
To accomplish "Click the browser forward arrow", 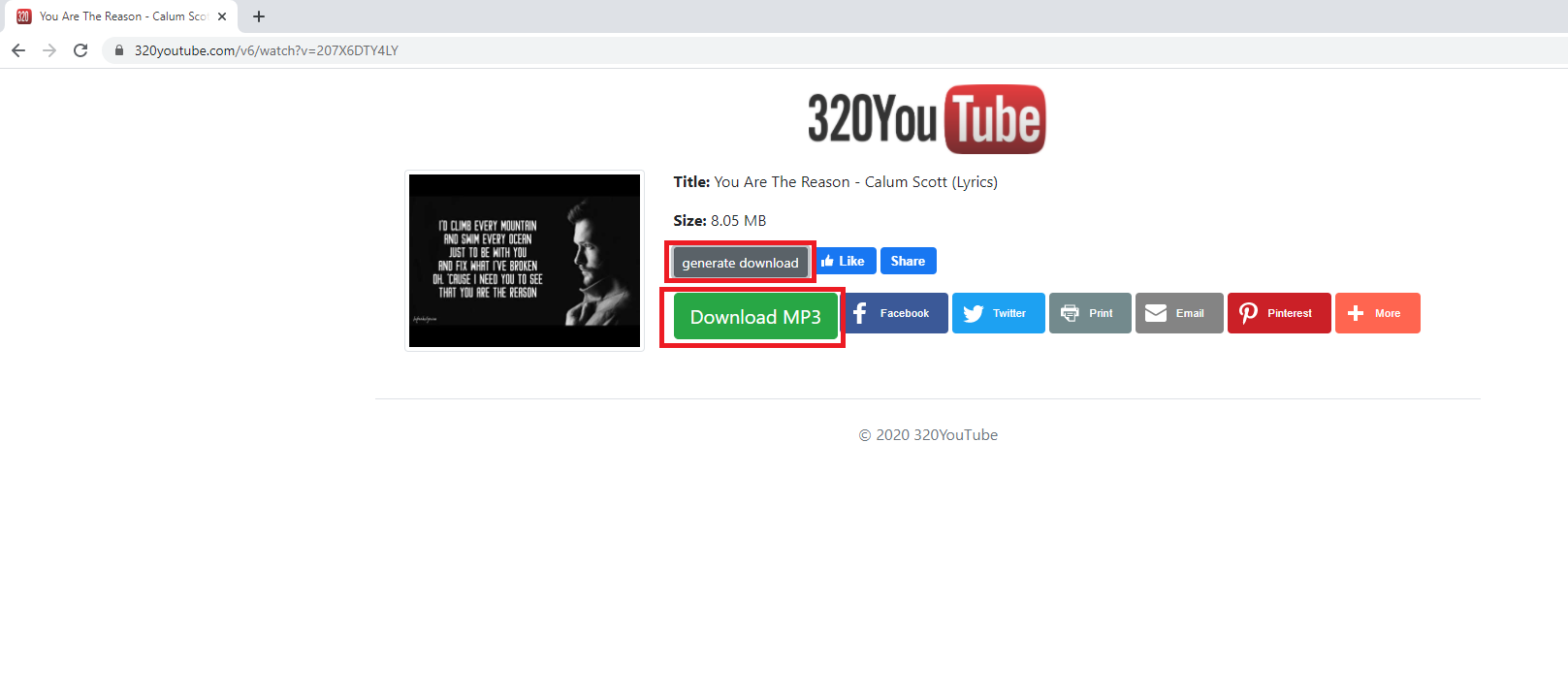I will (x=49, y=50).
